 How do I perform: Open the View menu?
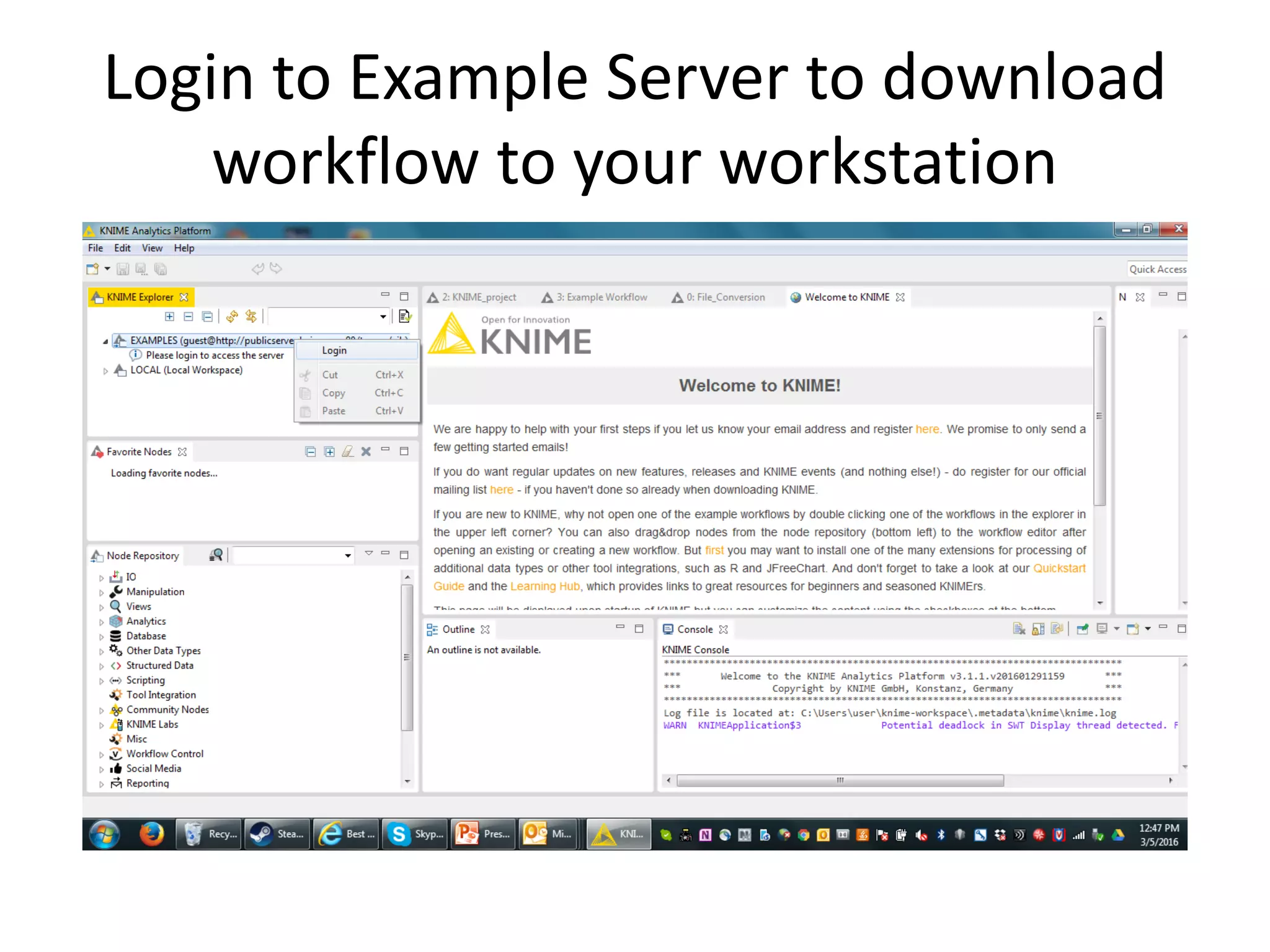pos(152,248)
